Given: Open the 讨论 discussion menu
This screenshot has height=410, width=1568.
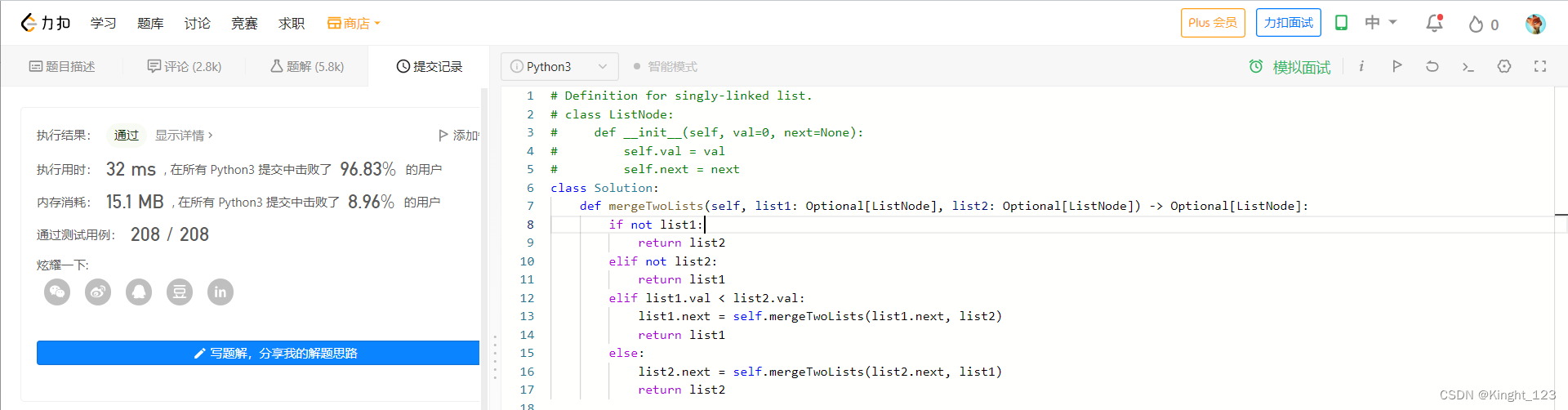Looking at the screenshot, I should (197, 23).
